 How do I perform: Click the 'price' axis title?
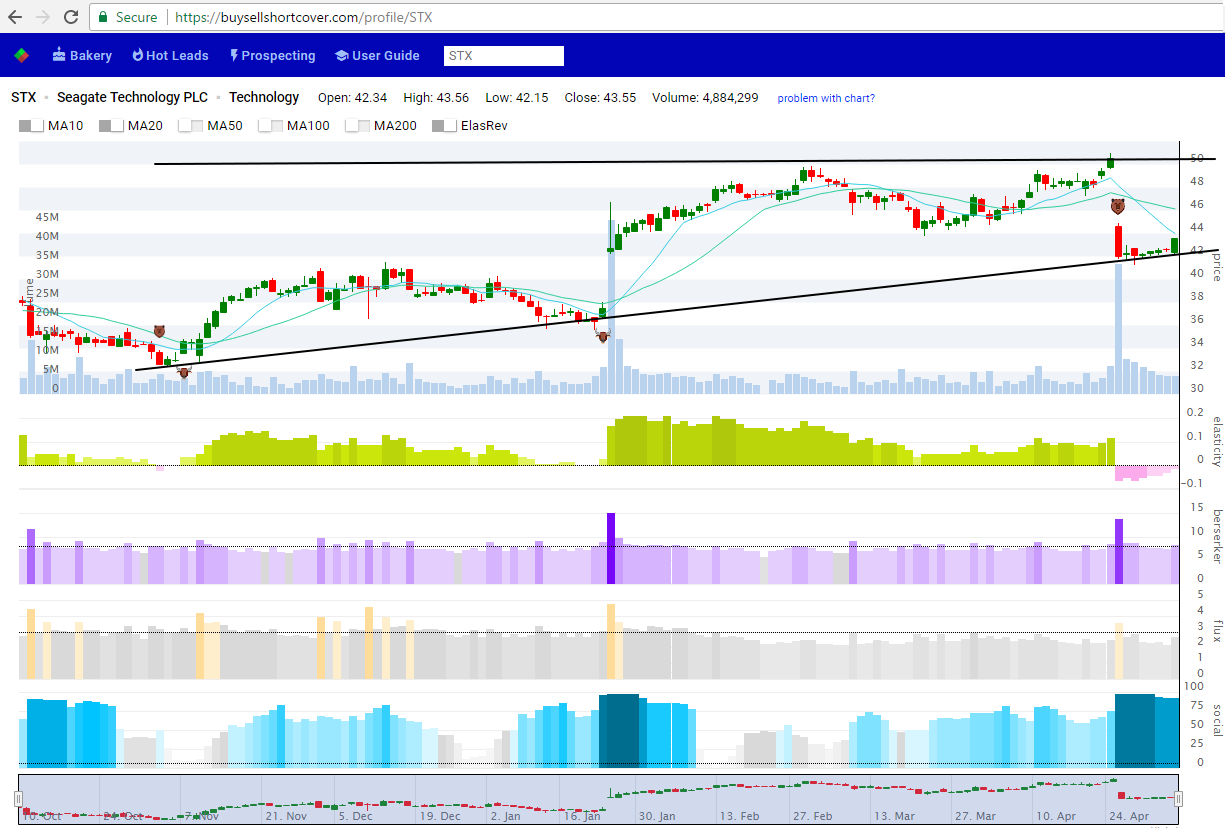click(1217, 266)
